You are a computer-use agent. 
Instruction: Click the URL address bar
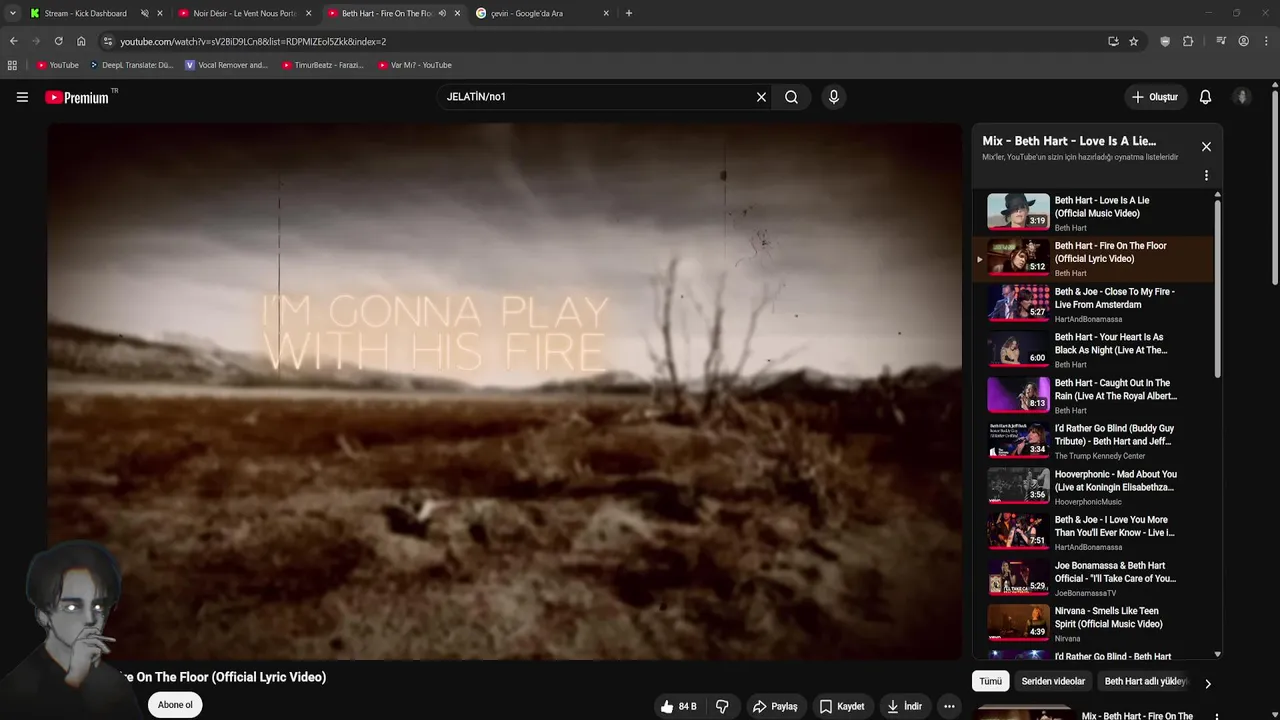600,41
